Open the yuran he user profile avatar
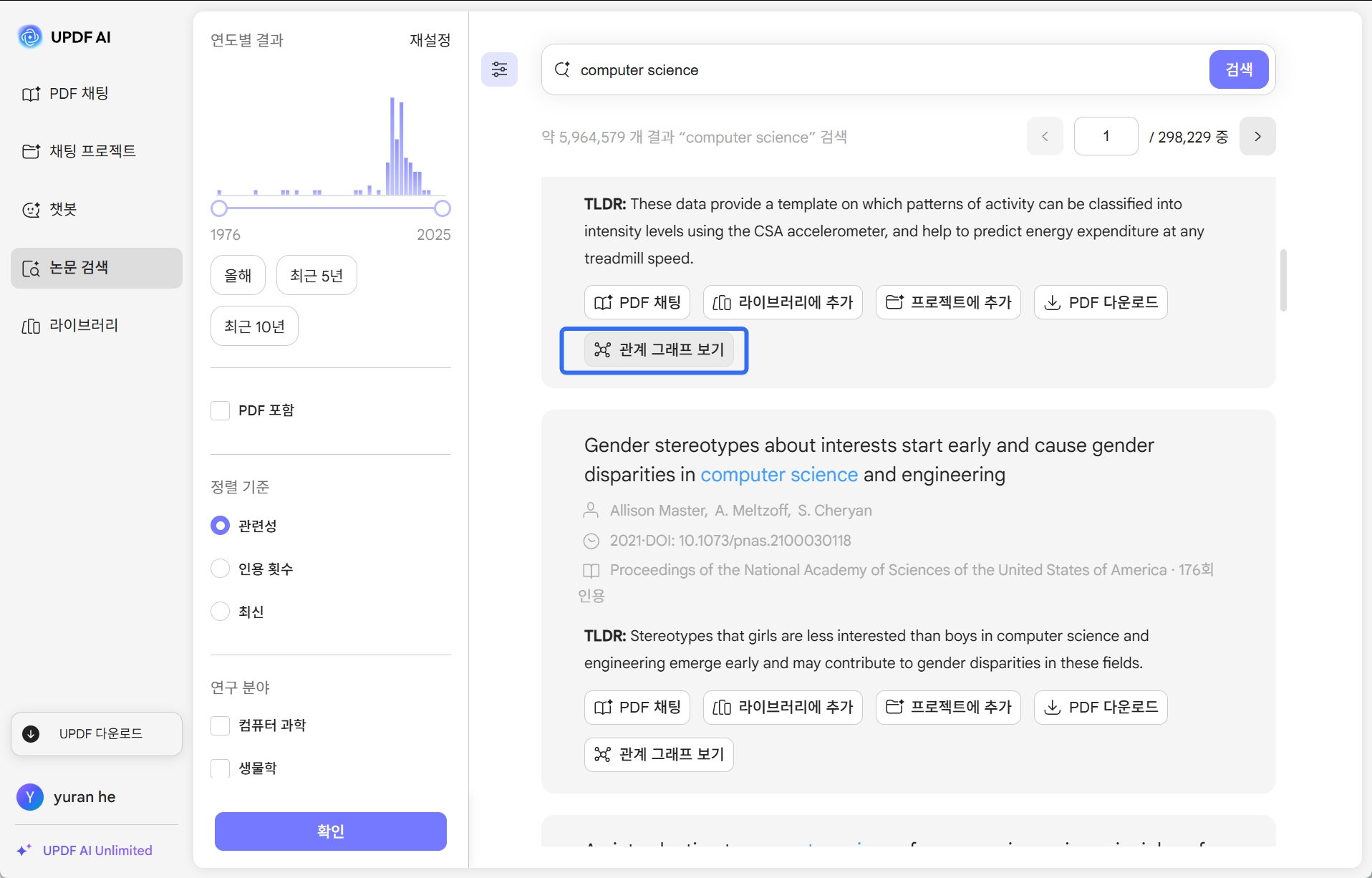This screenshot has height=878, width=1372. click(30, 797)
